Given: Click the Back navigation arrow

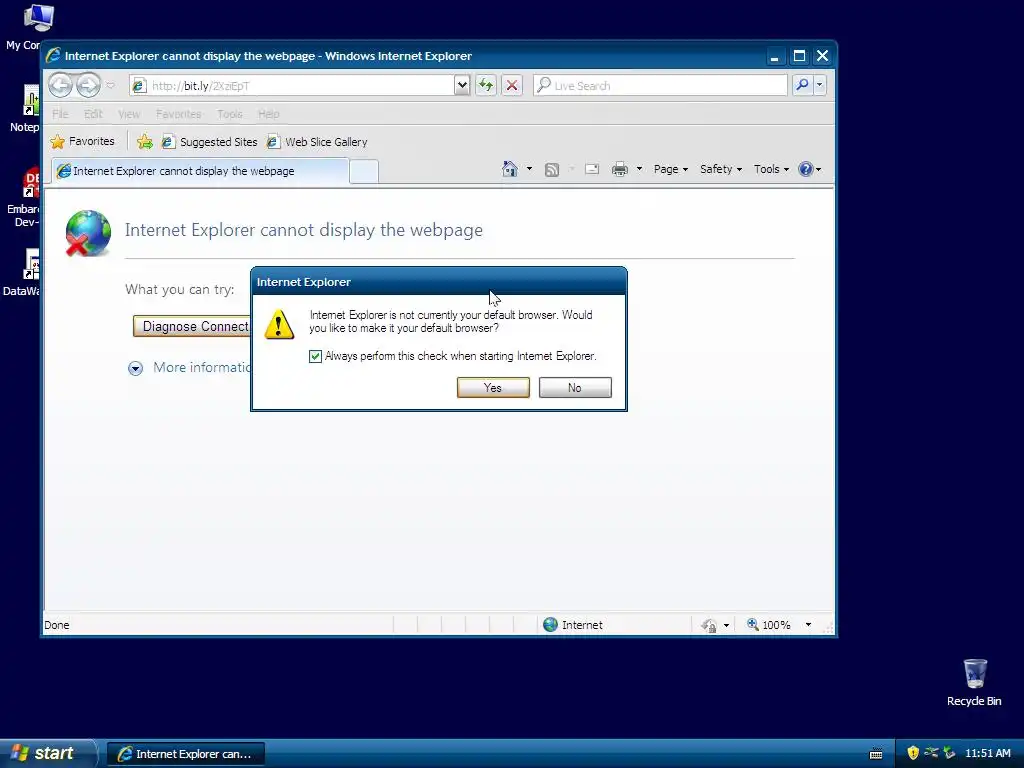Looking at the screenshot, I should pos(60,85).
